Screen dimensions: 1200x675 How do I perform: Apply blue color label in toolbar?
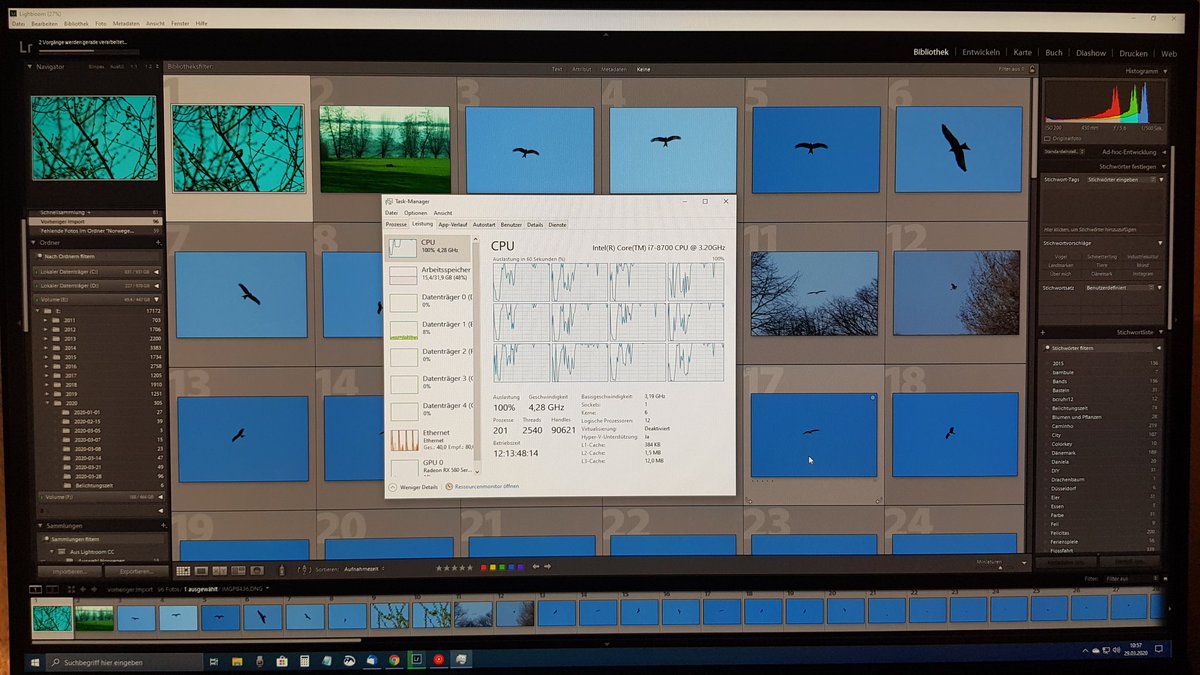coord(511,568)
